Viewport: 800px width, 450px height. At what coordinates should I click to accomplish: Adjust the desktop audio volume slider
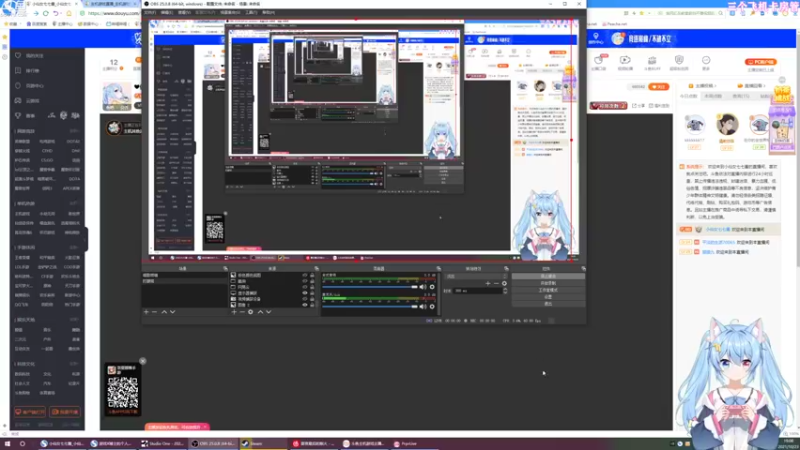click(370, 287)
